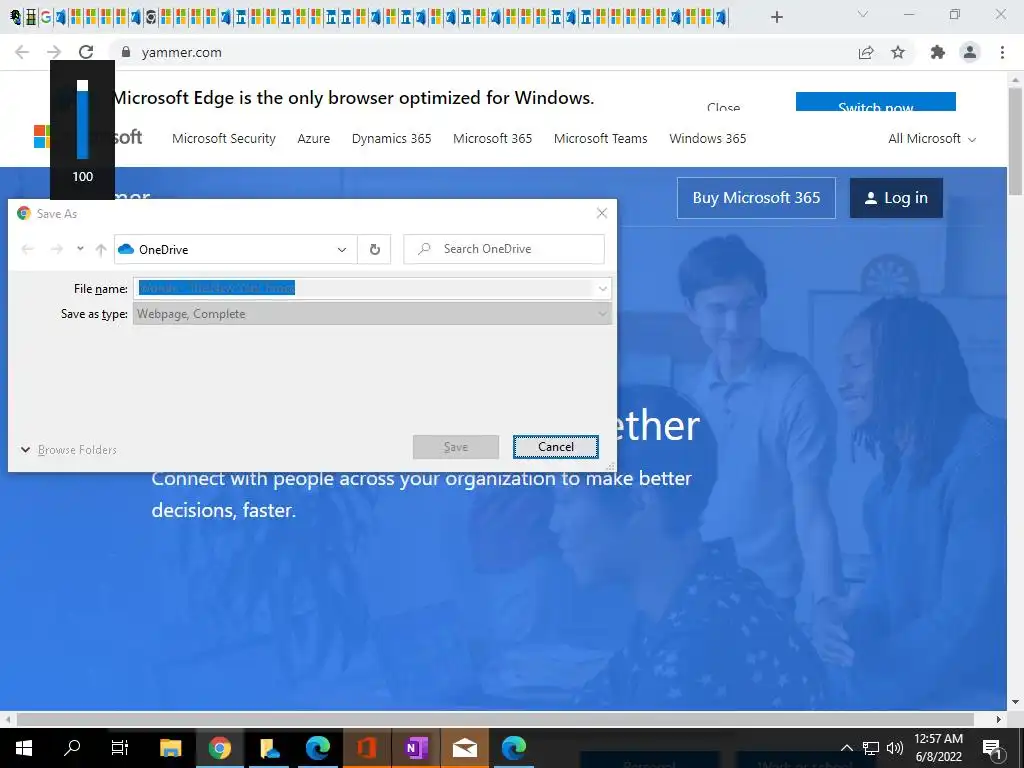Expand Browse Folders section

click(x=69, y=449)
